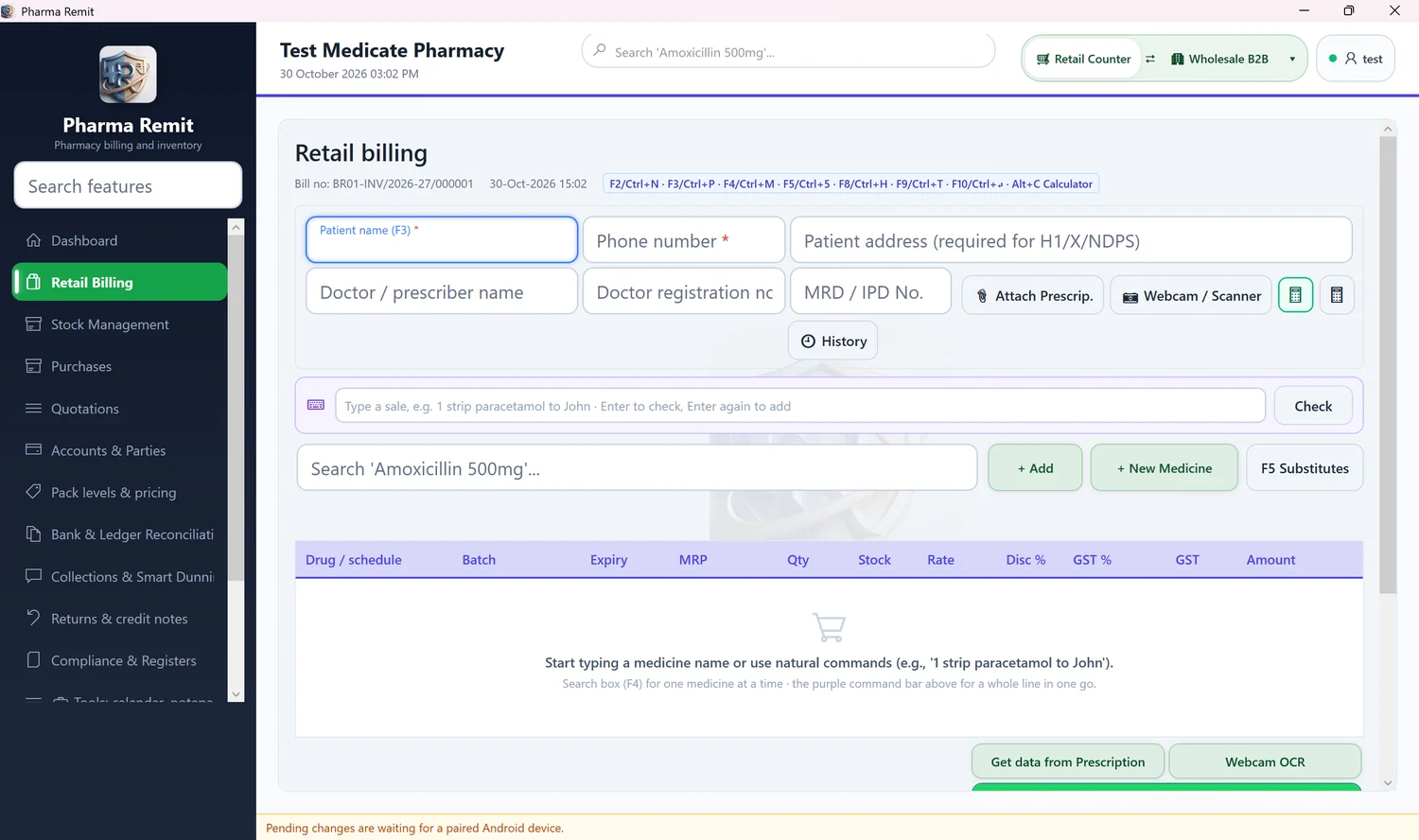Click the magnifier icon in top search
This screenshot has height=840, width=1419.
tap(600, 50)
